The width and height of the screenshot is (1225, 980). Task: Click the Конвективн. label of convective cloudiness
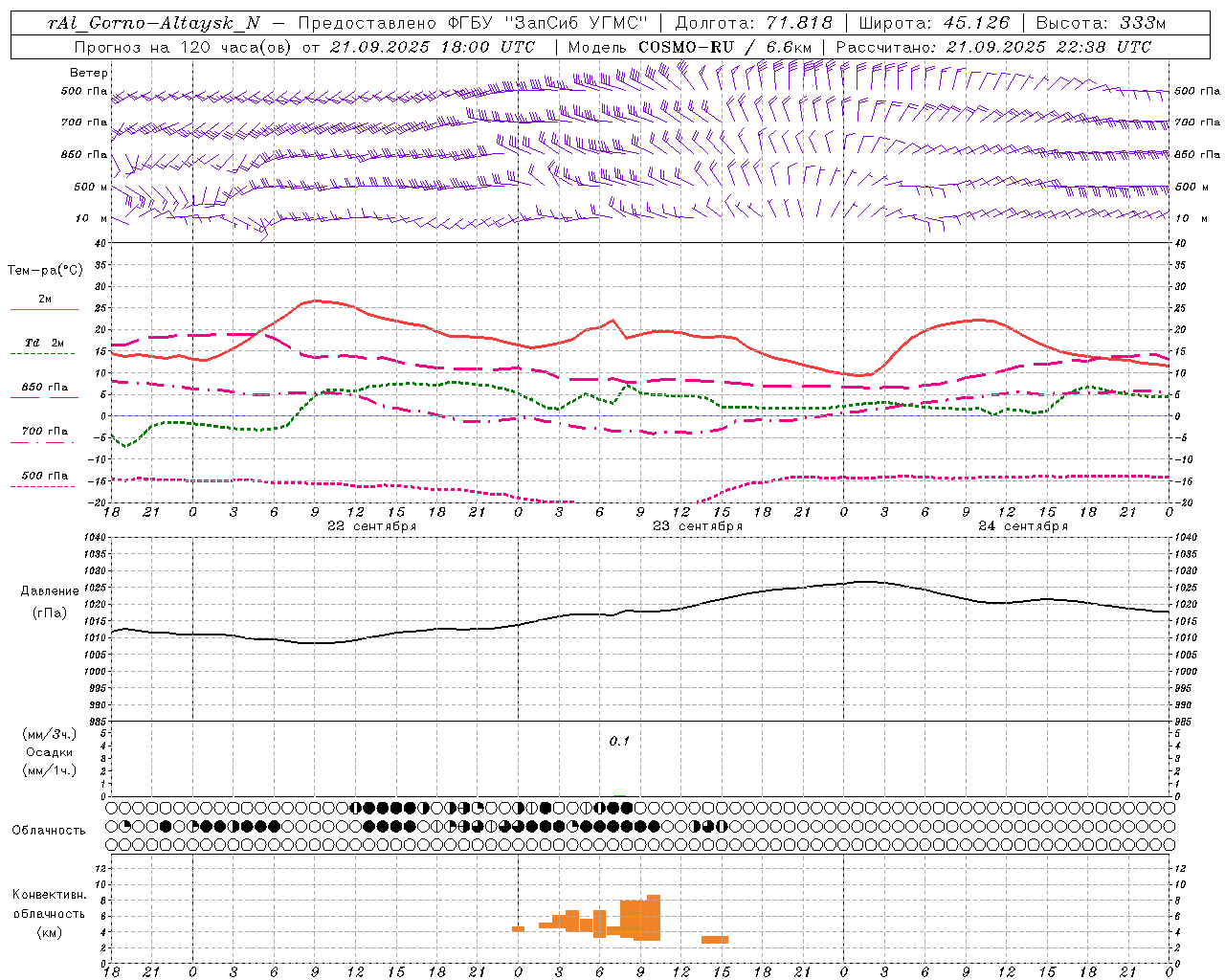tap(49, 895)
